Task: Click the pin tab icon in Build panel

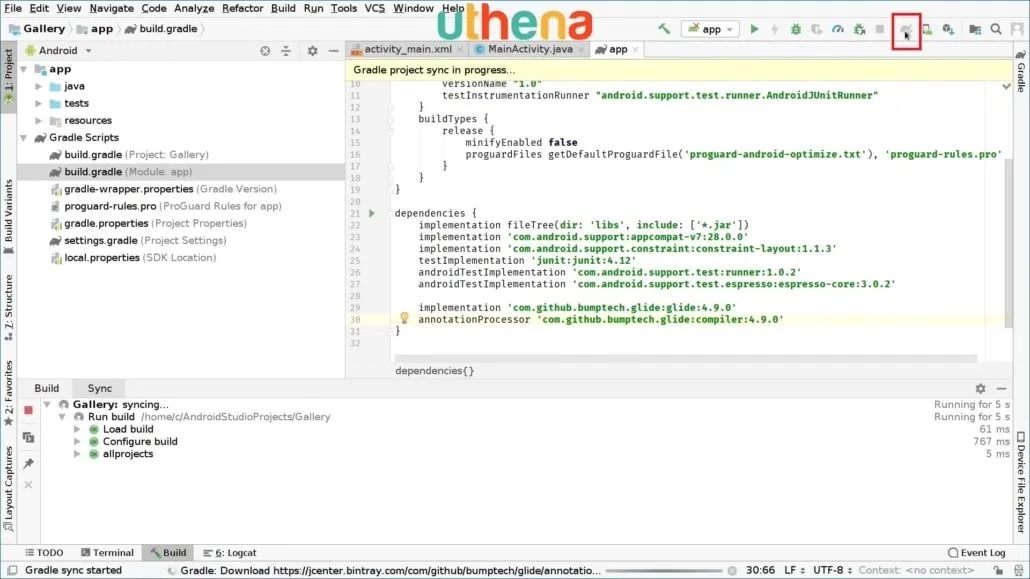Action: tap(28, 464)
